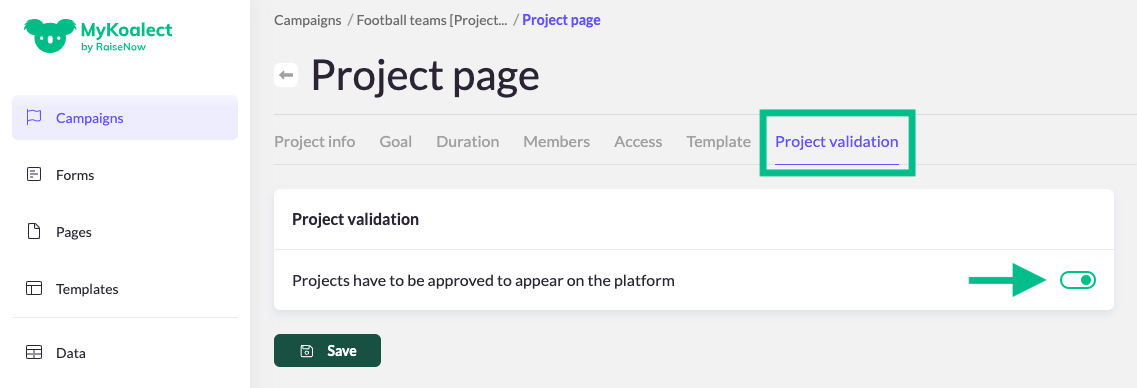Toggle the project approval switch
Screen dimensions: 1137x388
1078,280
